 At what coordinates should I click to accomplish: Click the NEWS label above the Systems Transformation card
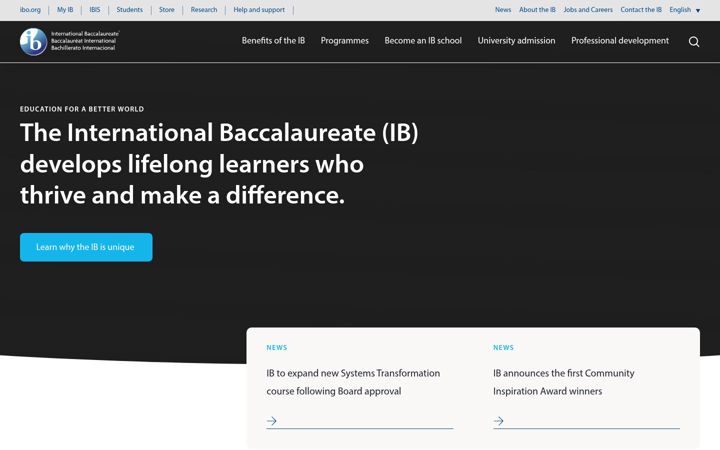[277, 348]
